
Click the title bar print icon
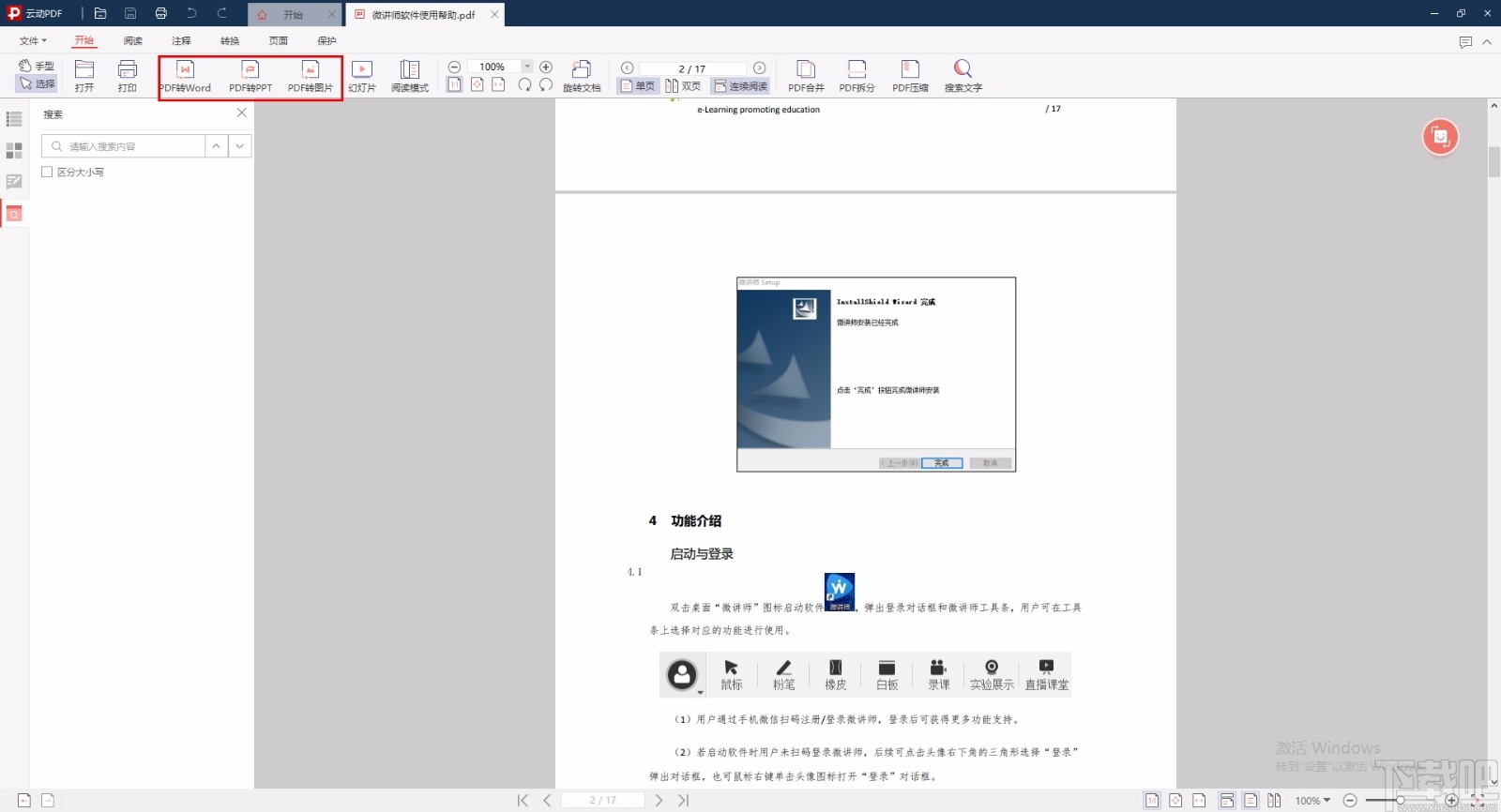160,14
